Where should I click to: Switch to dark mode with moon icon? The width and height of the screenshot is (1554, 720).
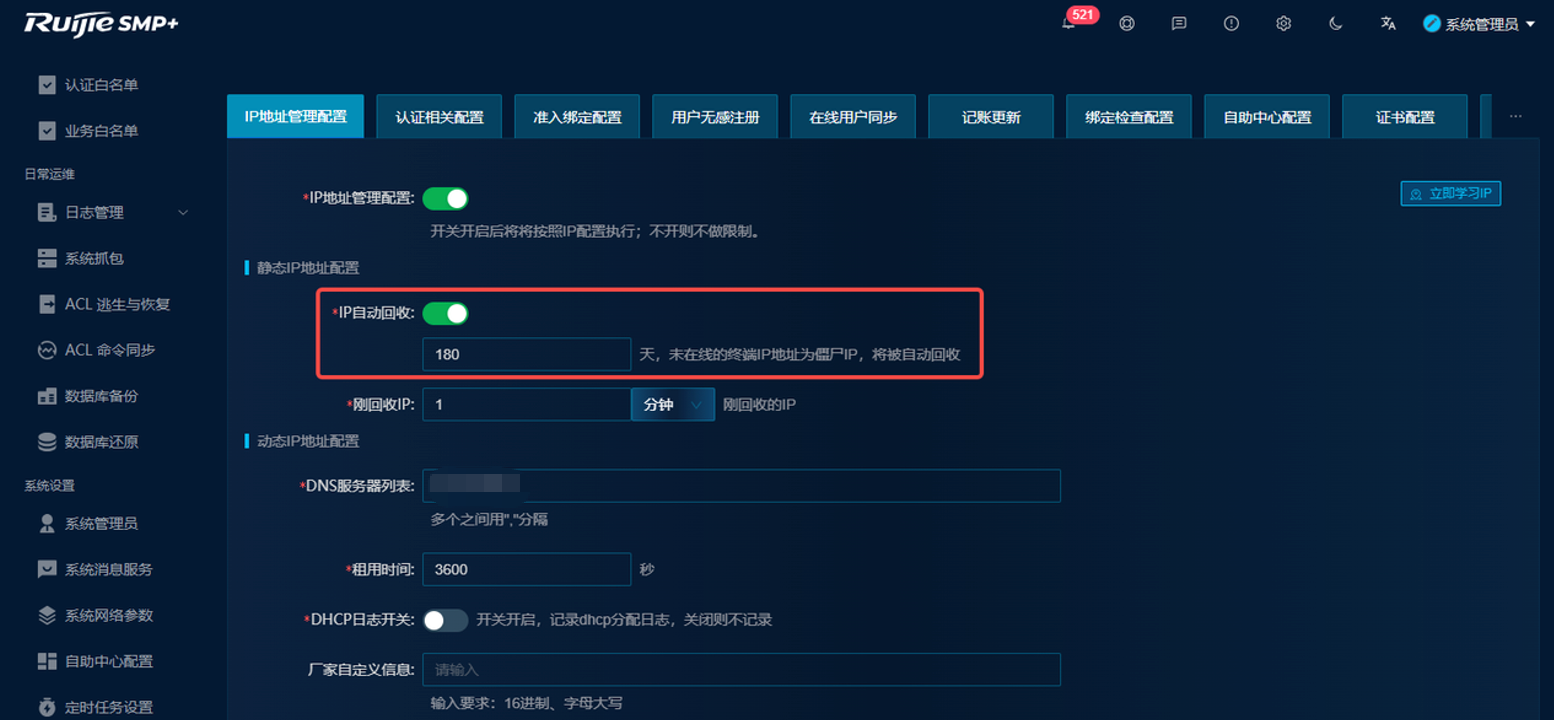[1336, 23]
